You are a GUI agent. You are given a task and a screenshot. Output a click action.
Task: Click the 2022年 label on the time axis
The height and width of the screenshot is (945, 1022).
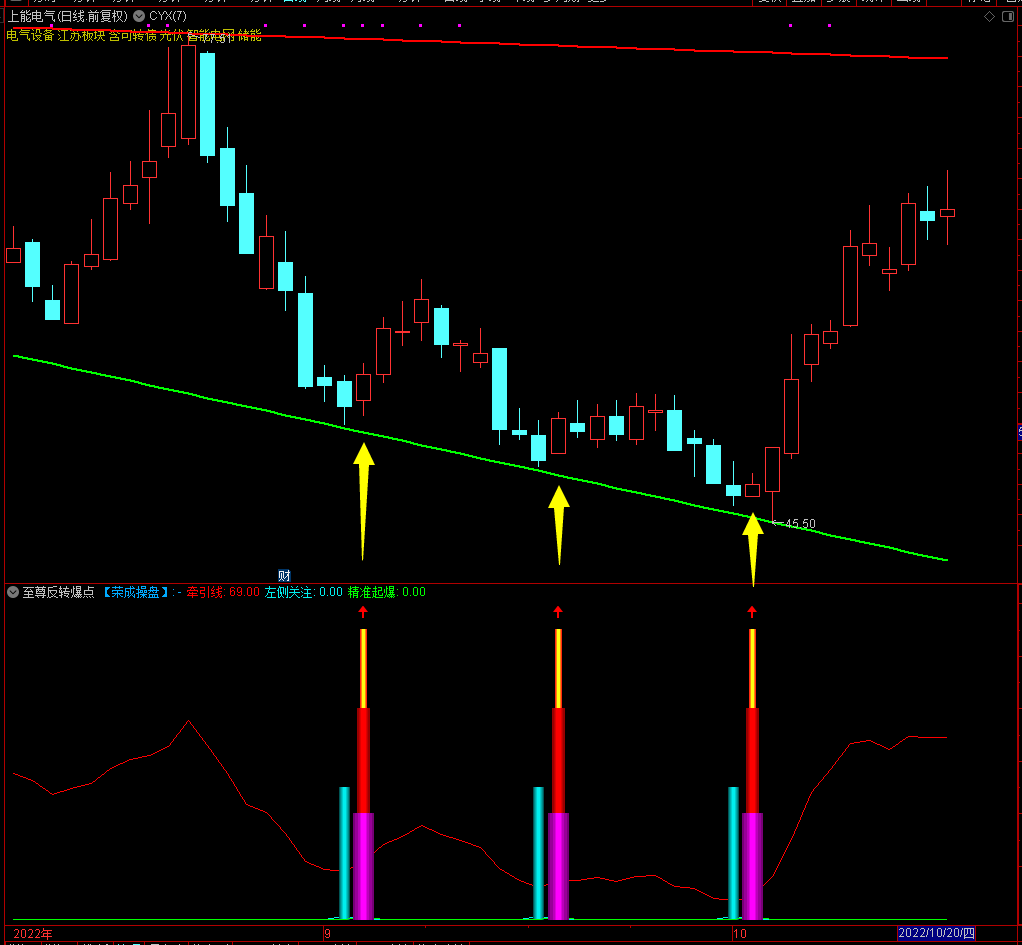coord(33,933)
